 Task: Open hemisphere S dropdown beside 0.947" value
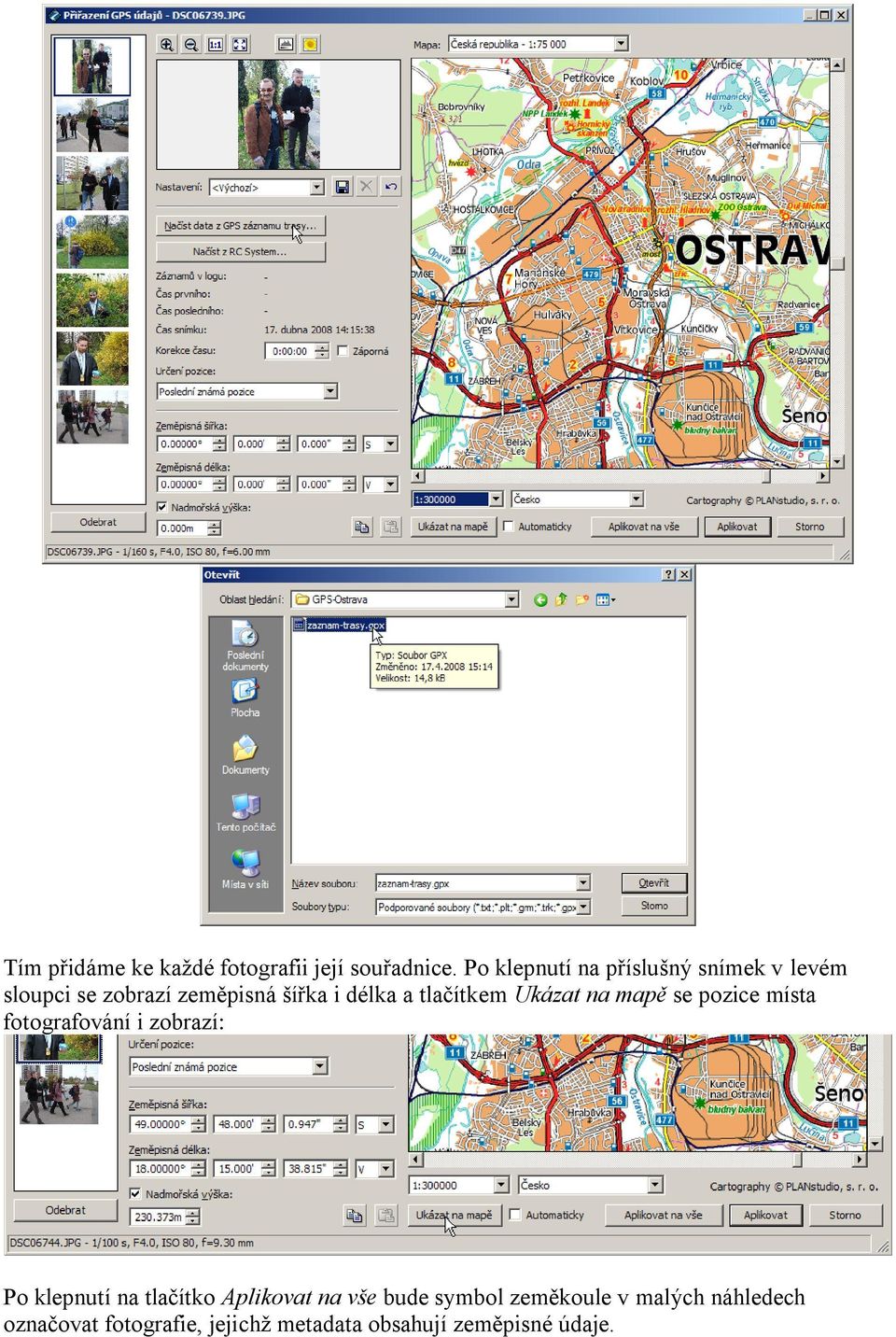(386, 1125)
